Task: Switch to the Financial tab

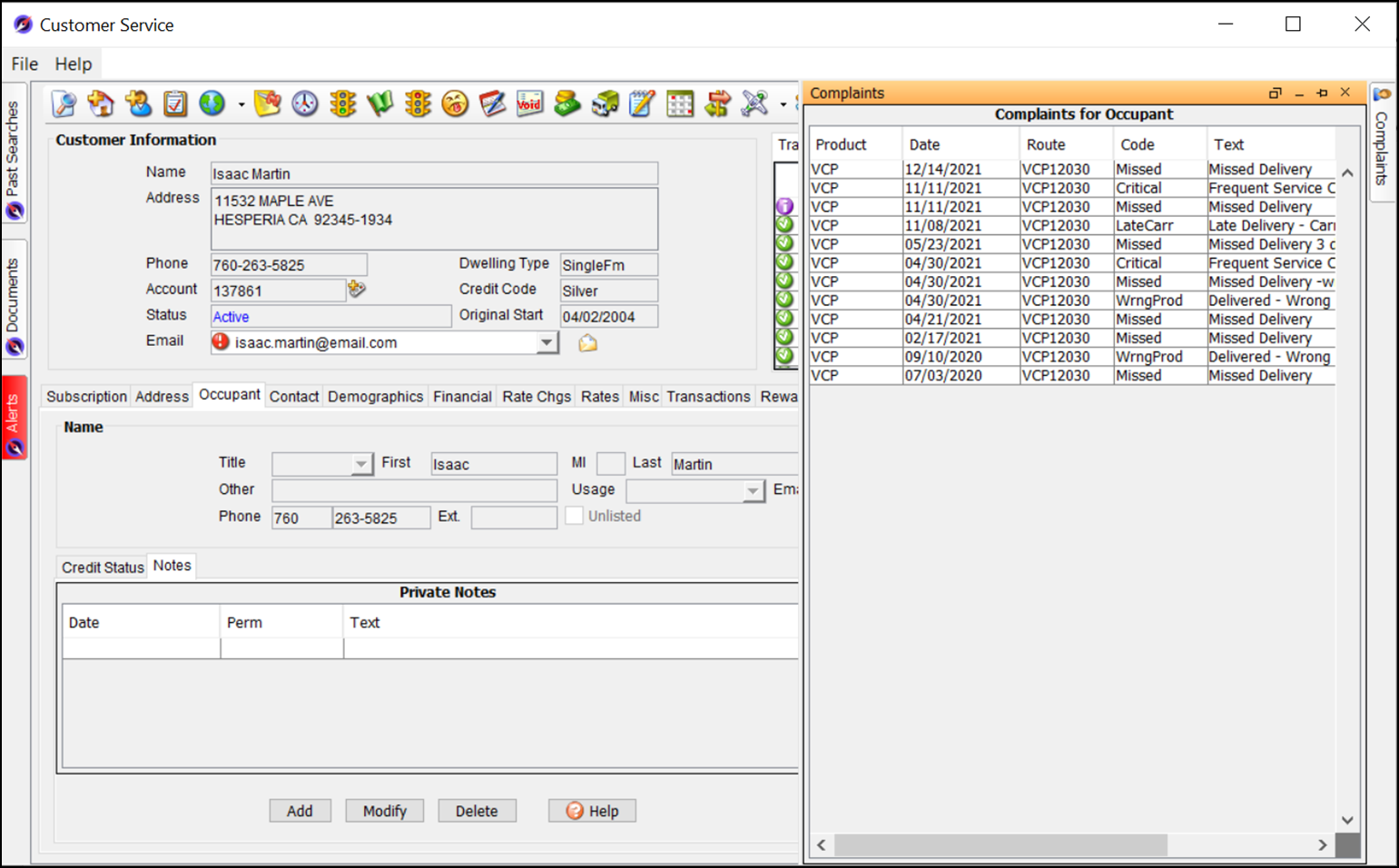Action: tap(462, 397)
